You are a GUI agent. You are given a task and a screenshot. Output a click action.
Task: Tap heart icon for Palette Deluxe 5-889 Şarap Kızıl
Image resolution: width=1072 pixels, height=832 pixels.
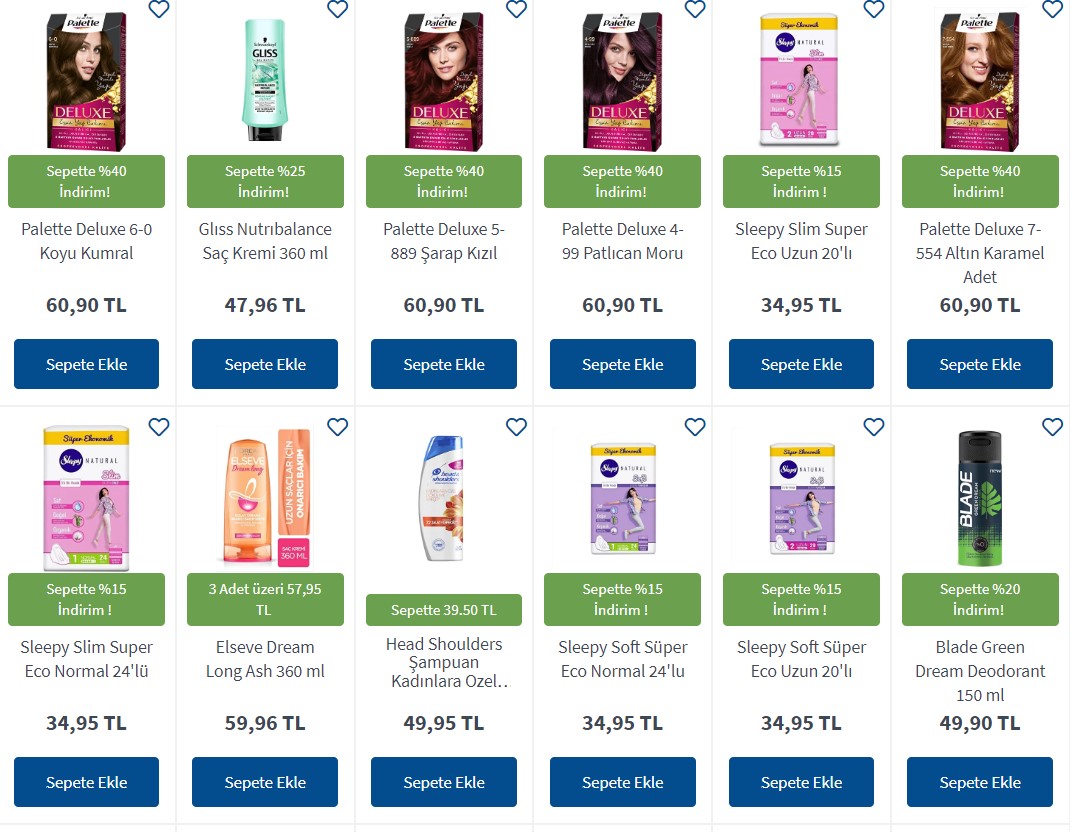[x=516, y=9]
